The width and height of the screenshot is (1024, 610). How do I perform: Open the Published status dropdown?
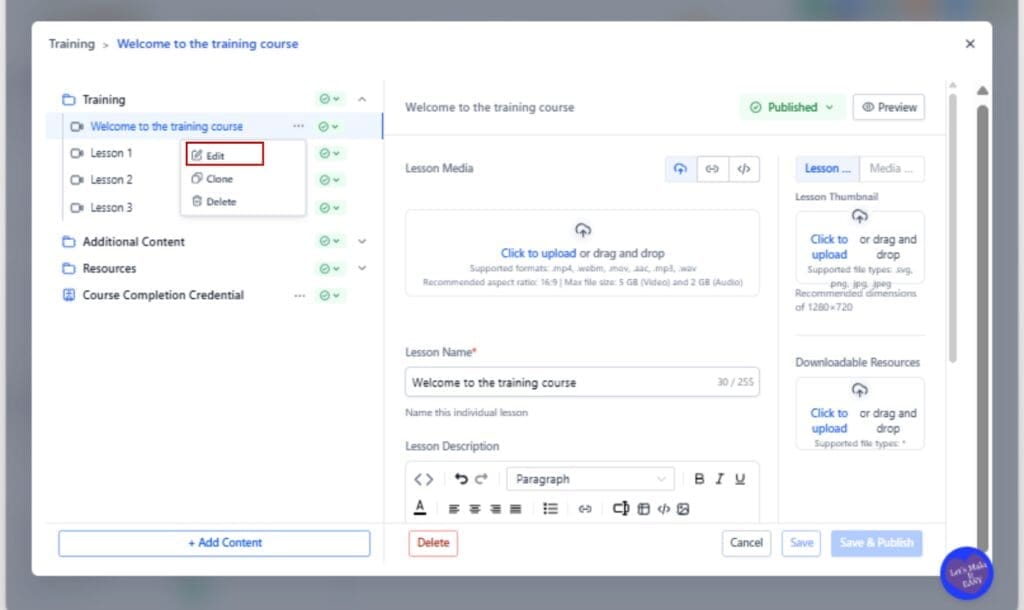(x=792, y=106)
